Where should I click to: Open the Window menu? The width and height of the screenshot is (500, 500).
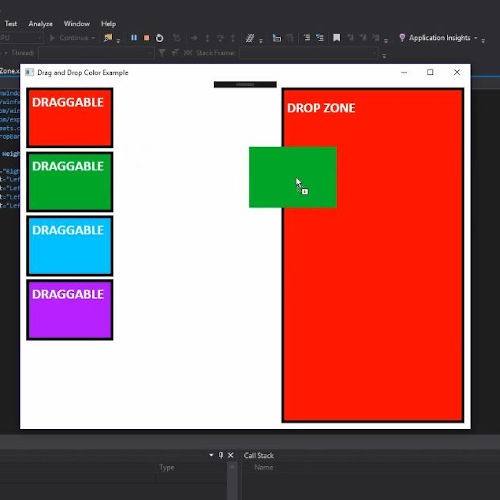pos(77,24)
